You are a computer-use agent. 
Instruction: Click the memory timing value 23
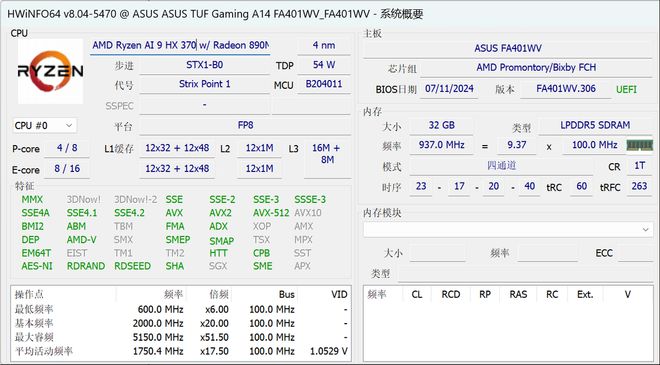421,186
